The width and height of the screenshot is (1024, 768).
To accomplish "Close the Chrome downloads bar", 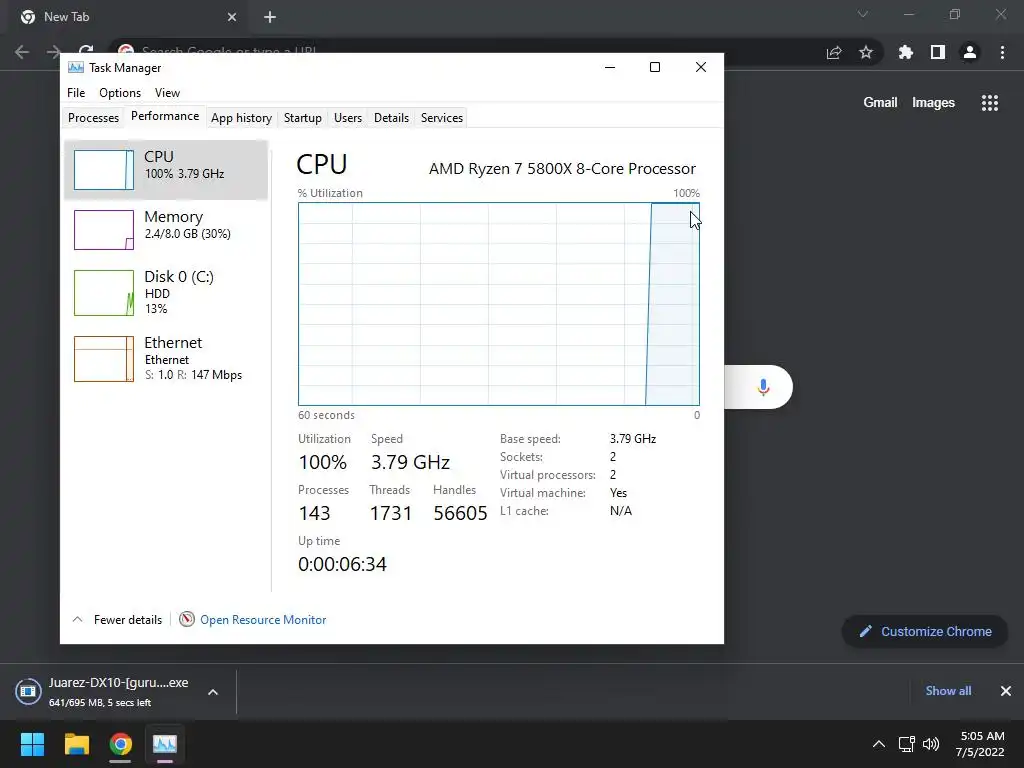I will pyautogui.click(x=1006, y=691).
